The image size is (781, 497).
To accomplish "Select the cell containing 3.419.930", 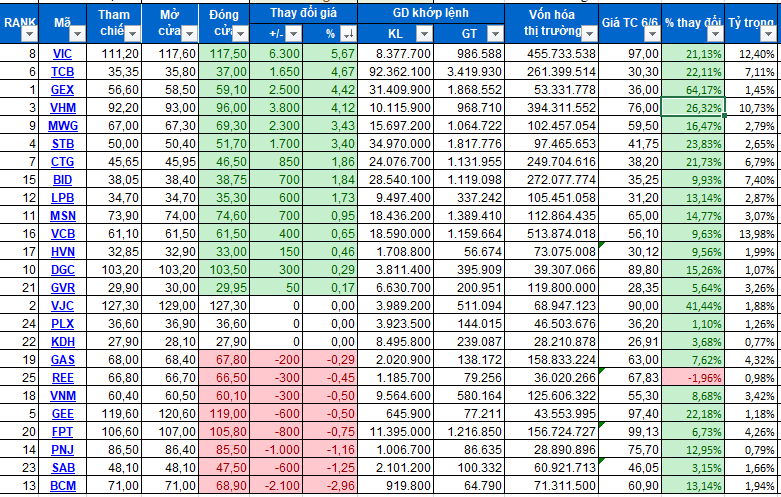I will [x=469, y=72].
